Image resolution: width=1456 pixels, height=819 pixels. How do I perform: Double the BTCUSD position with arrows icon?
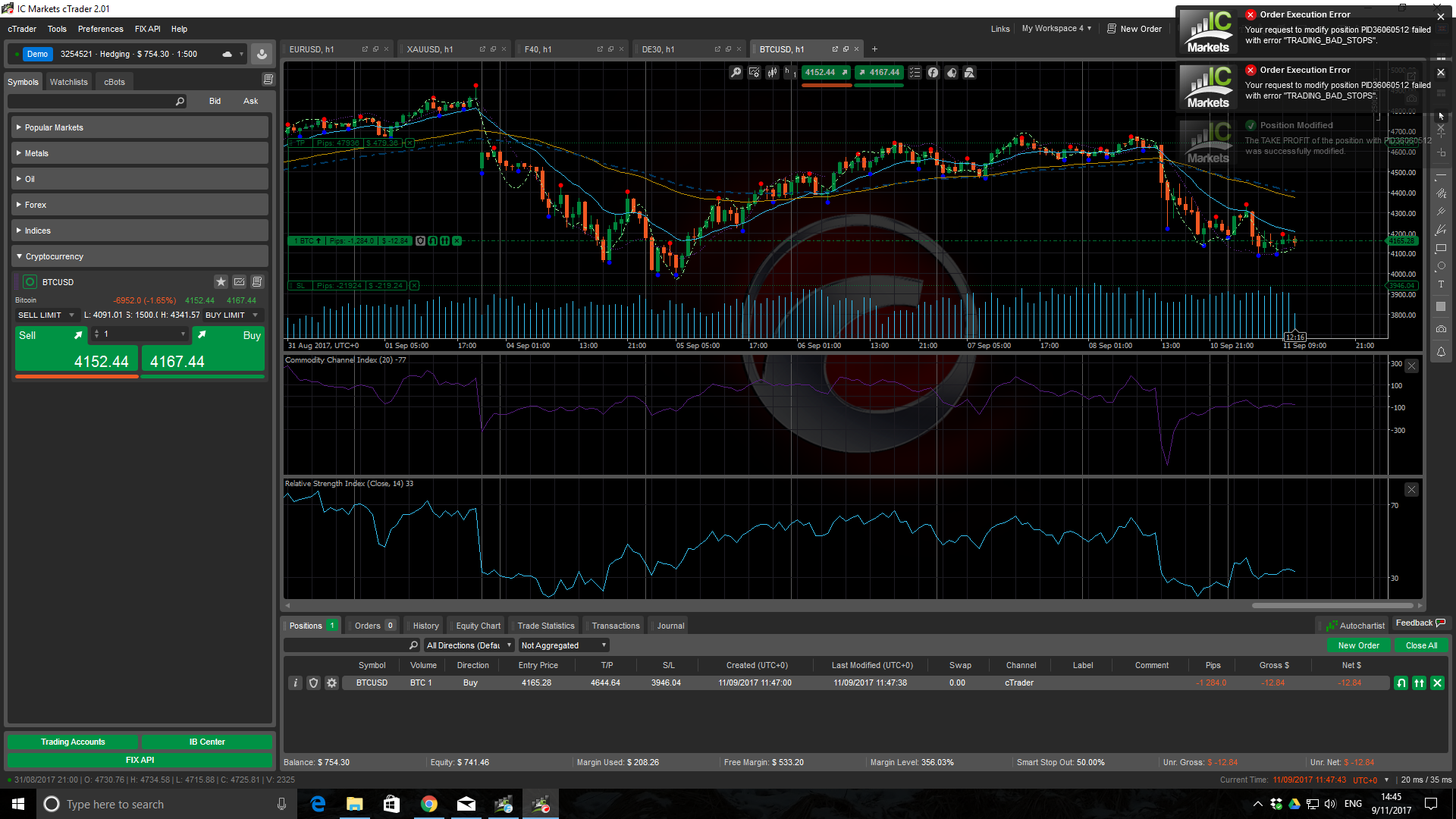pyautogui.click(x=1419, y=683)
